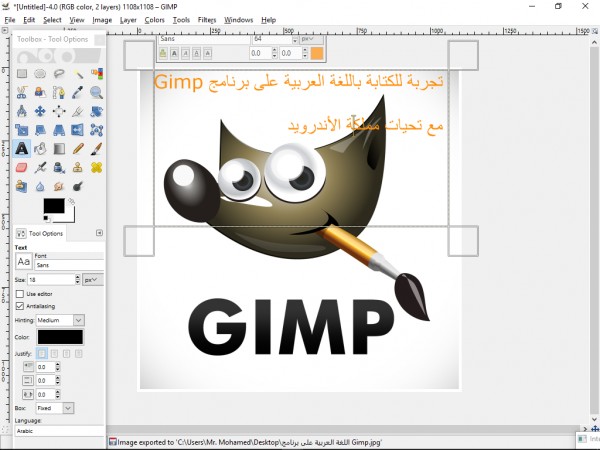Screen dimensions: 600x450
Task: Select the Fuzzy Select magic wand tool
Action: (78, 73)
